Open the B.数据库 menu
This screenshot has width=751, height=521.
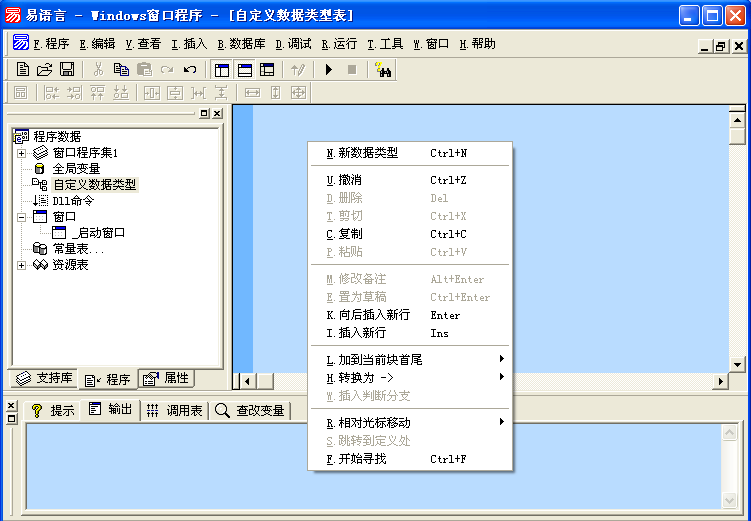click(241, 44)
